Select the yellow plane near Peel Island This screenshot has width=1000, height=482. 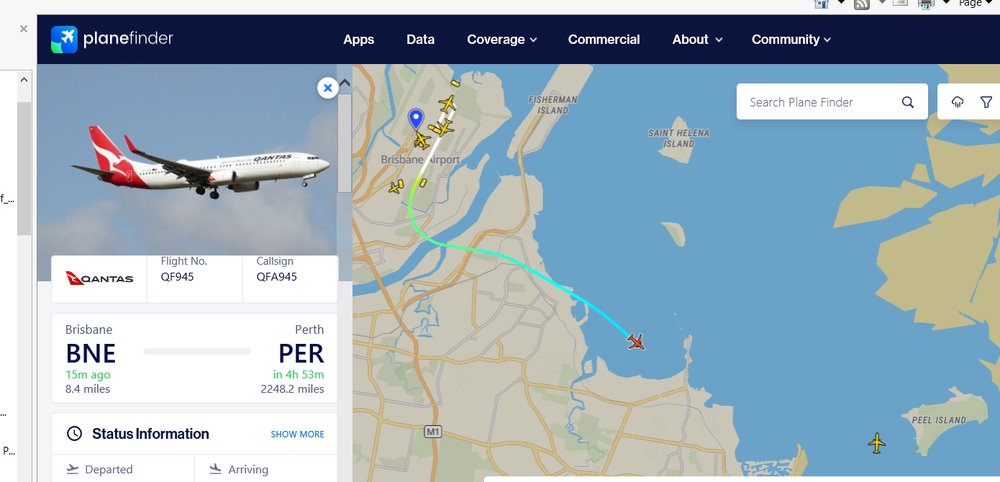point(877,442)
